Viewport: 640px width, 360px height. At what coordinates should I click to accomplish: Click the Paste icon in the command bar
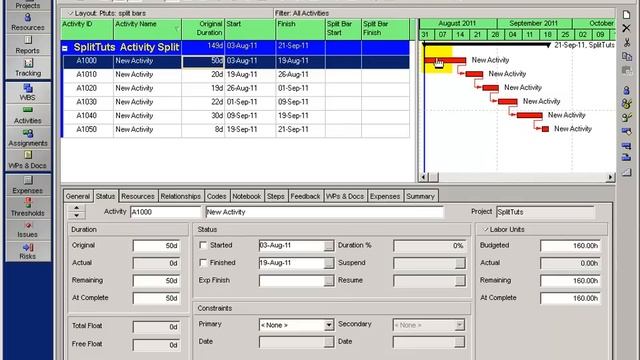click(627, 70)
